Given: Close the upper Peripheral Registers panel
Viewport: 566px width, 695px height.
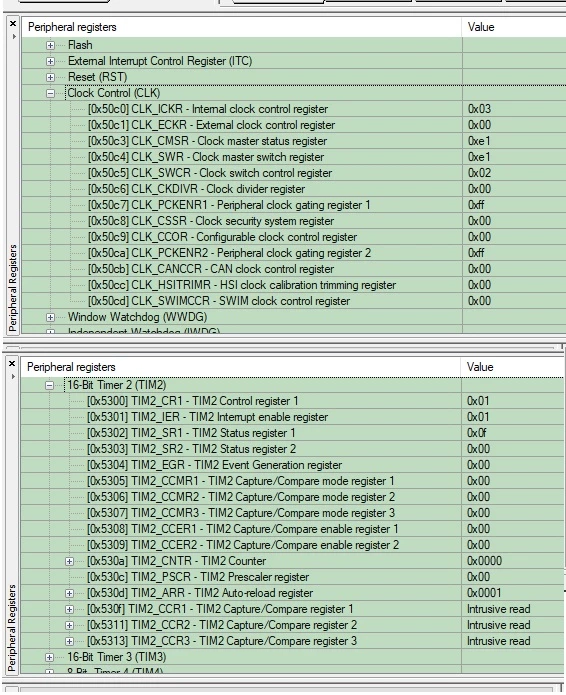Looking at the screenshot, I should tap(13, 23).
